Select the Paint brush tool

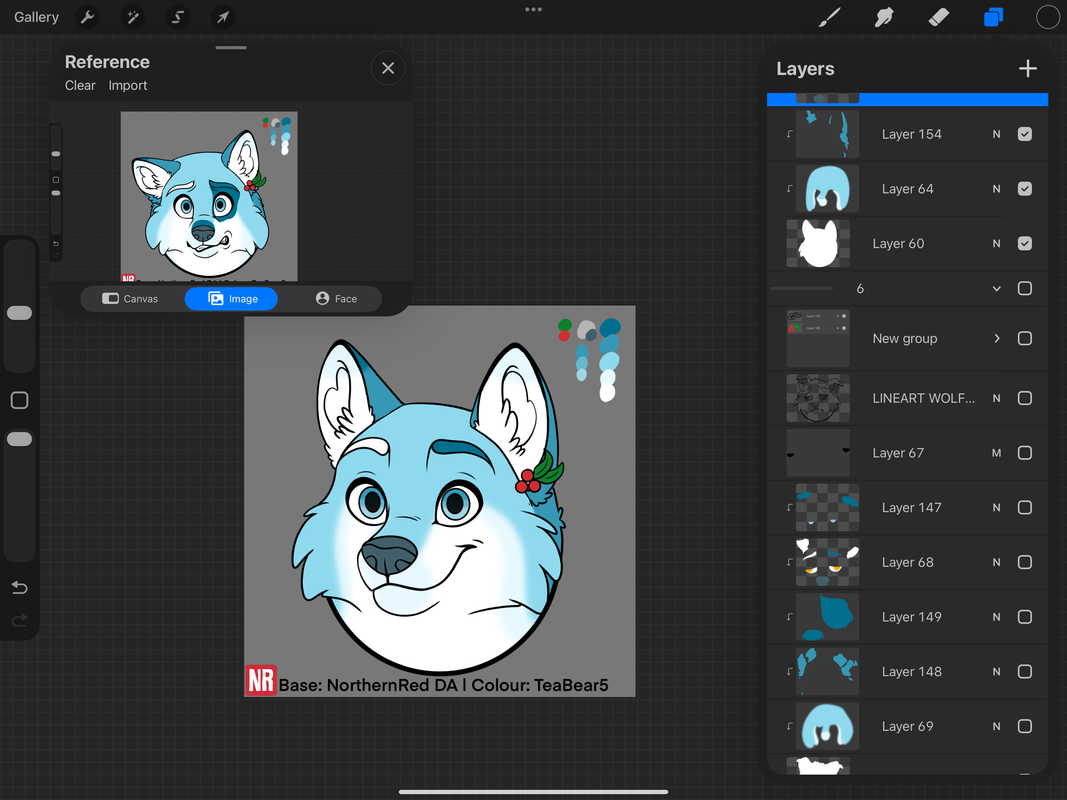(x=829, y=17)
